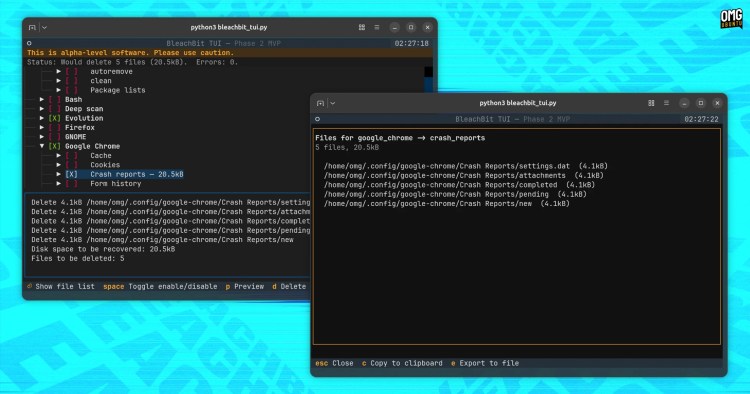Click the 'Status: Would delete 5 files' line
The height and width of the screenshot is (394, 750).
pos(132,62)
